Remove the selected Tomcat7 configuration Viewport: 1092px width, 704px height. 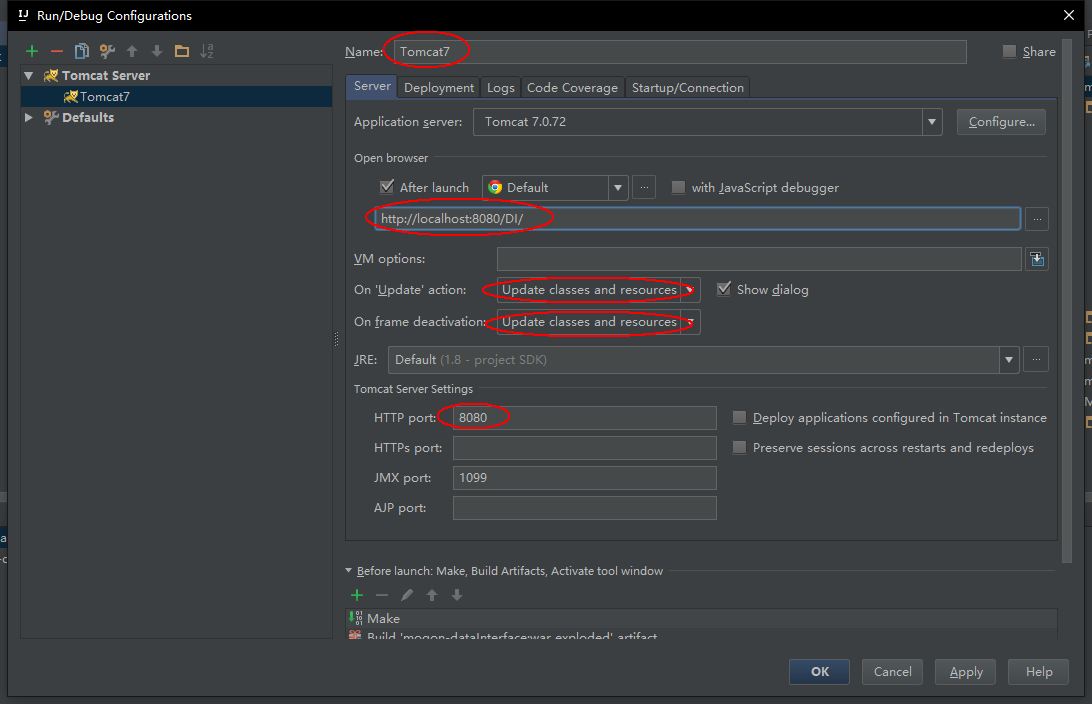coord(57,51)
